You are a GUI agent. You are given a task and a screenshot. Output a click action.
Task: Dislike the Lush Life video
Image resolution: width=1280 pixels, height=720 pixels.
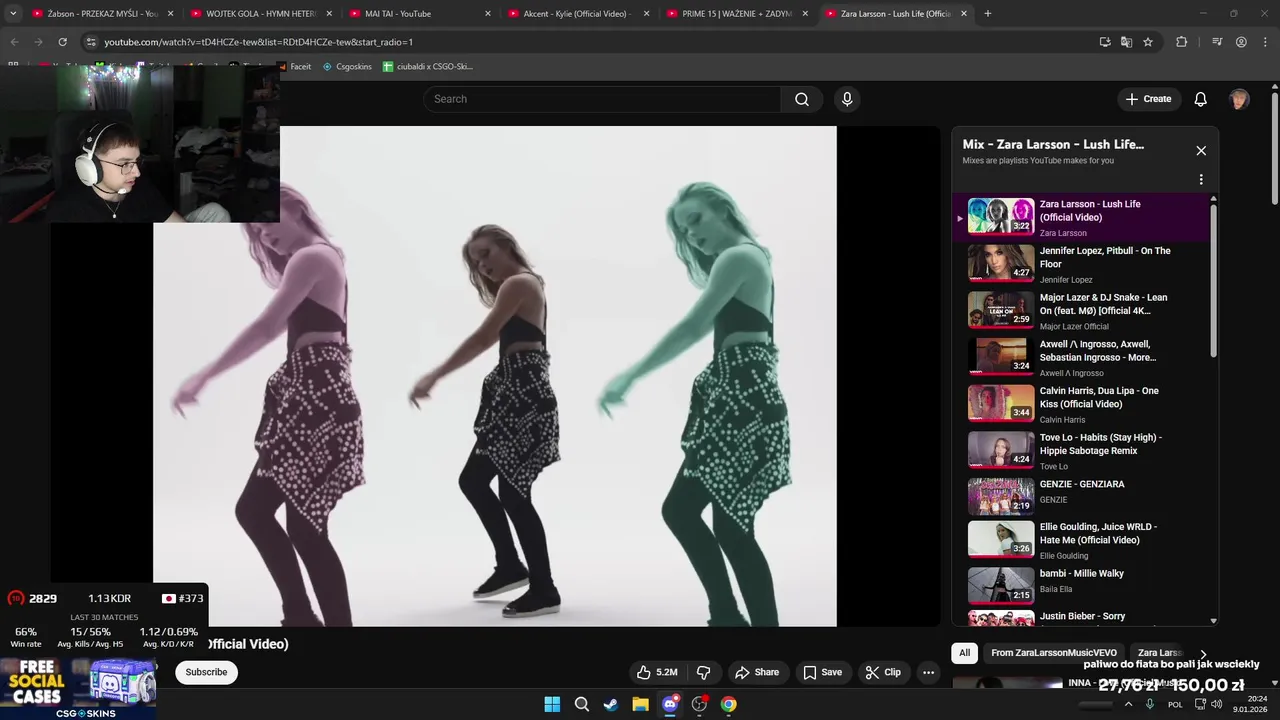click(x=703, y=672)
